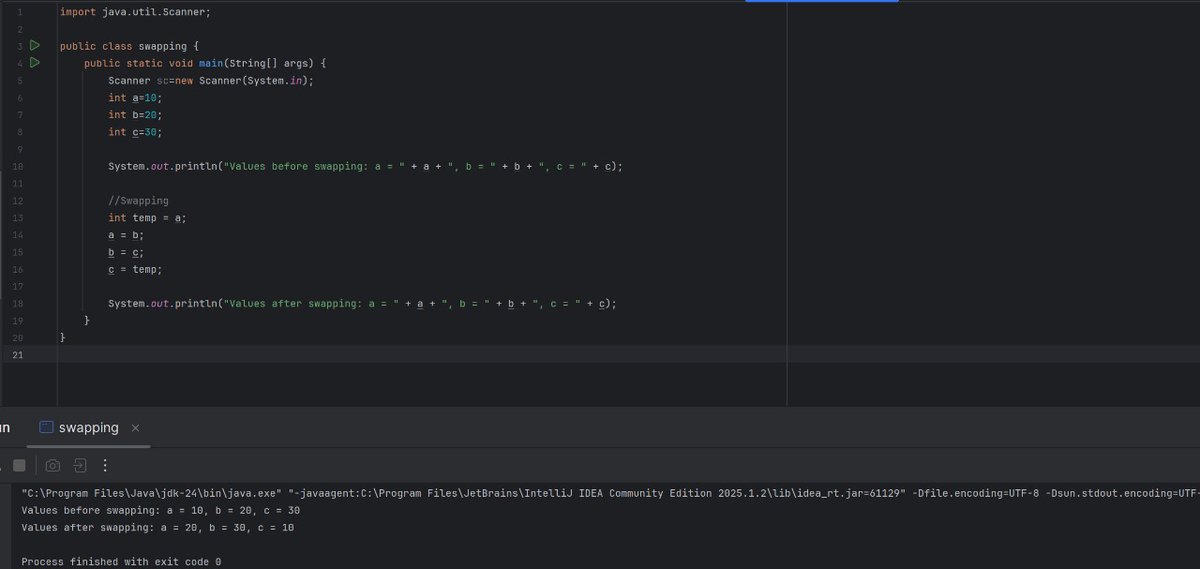Run main method via gutter arrow on line 4
Viewport: 1200px width, 569px height.
pyautogui.click(x=35, y=63)
